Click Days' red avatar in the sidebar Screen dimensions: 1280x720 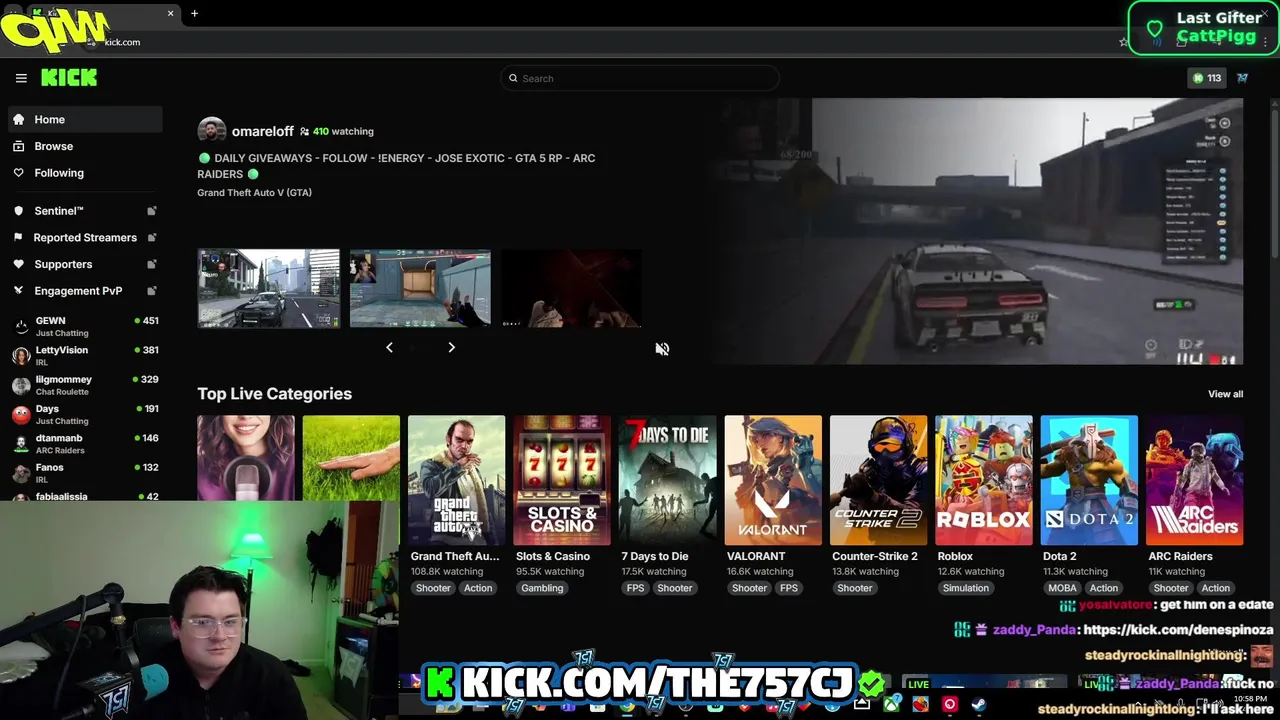click(x=21, y=414)
